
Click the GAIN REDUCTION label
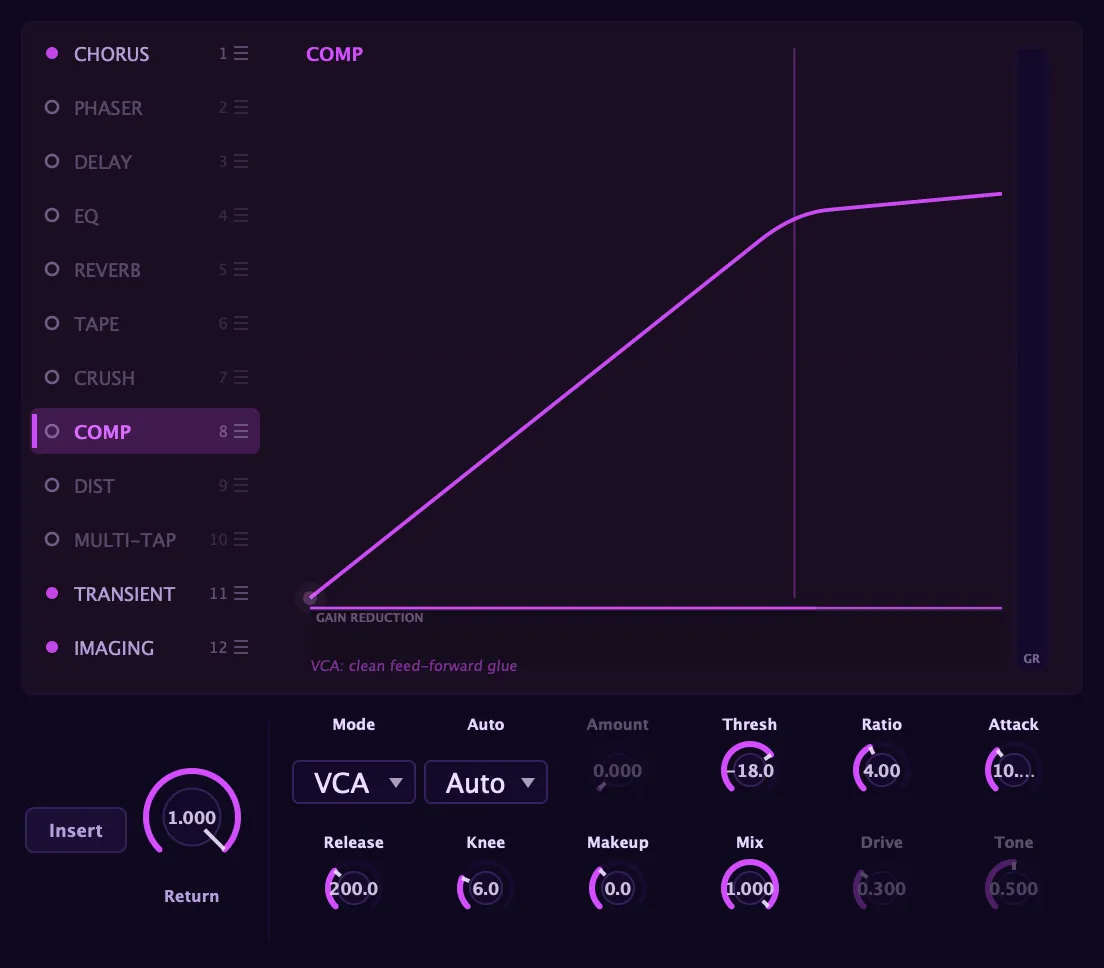(370, 617)
